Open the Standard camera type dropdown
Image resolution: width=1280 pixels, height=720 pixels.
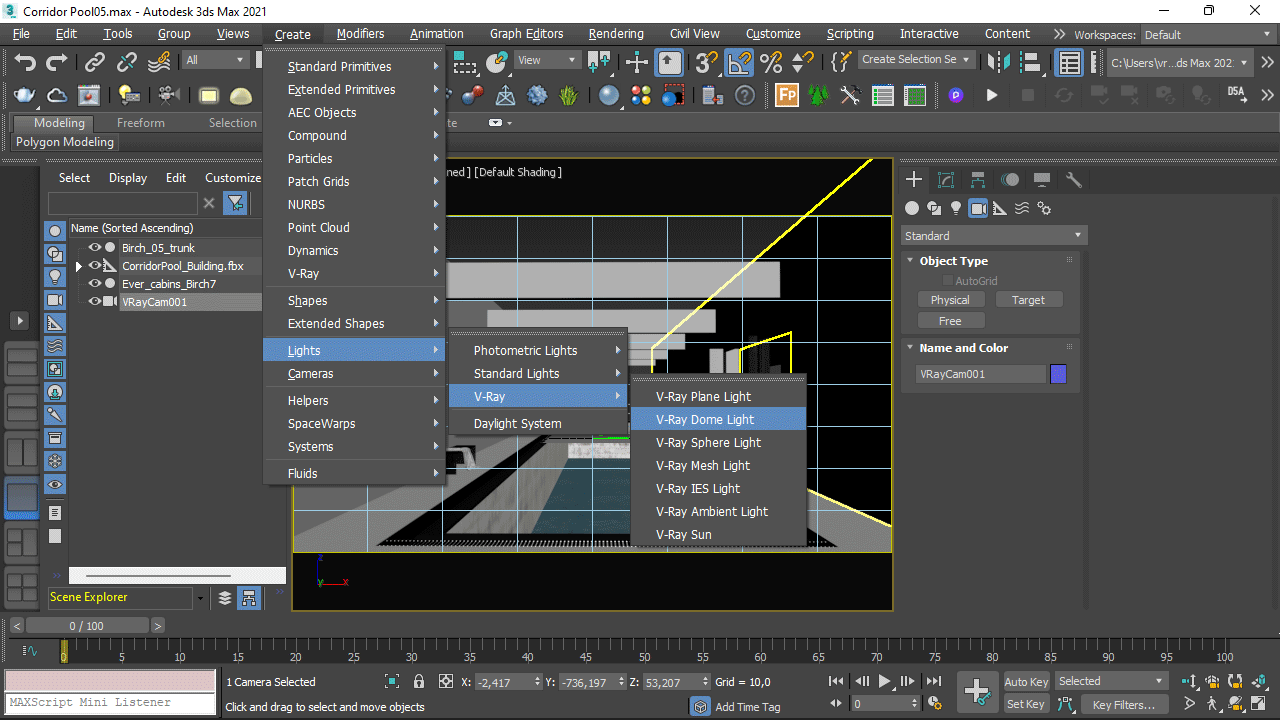pyautogui.click(x=993, y=236)
